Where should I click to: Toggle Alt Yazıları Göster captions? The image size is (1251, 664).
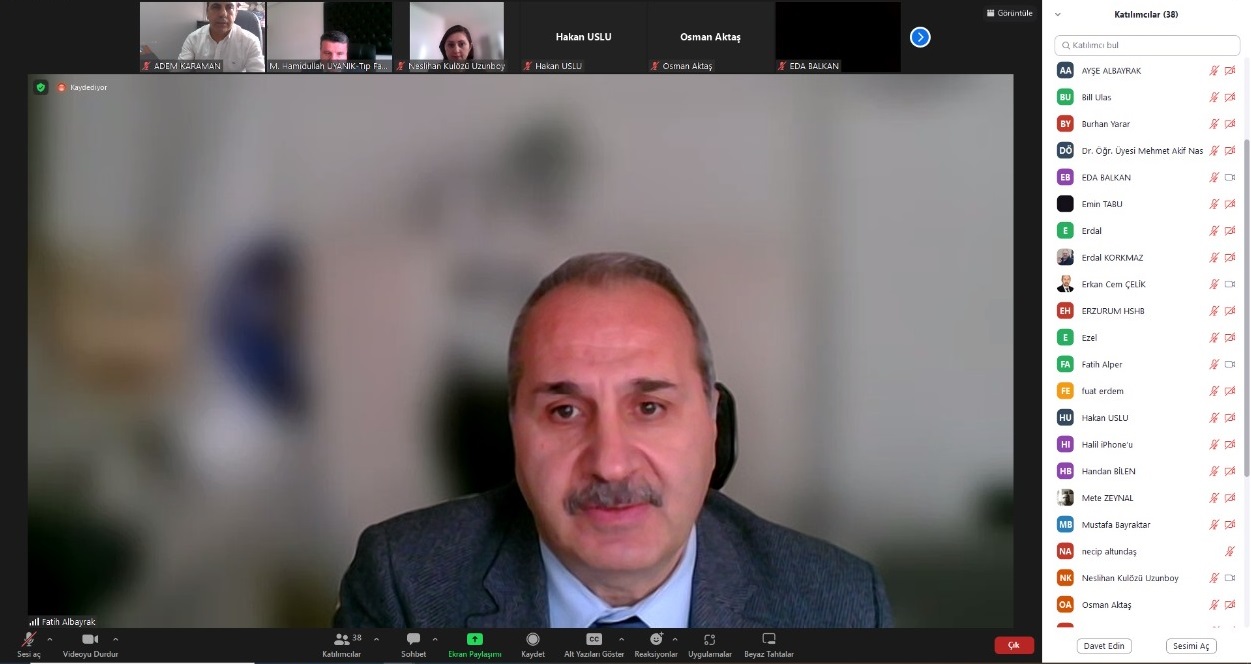[x=594, y=639]
